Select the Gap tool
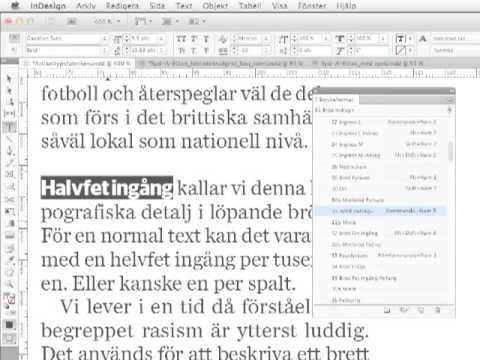 point(10,114)
